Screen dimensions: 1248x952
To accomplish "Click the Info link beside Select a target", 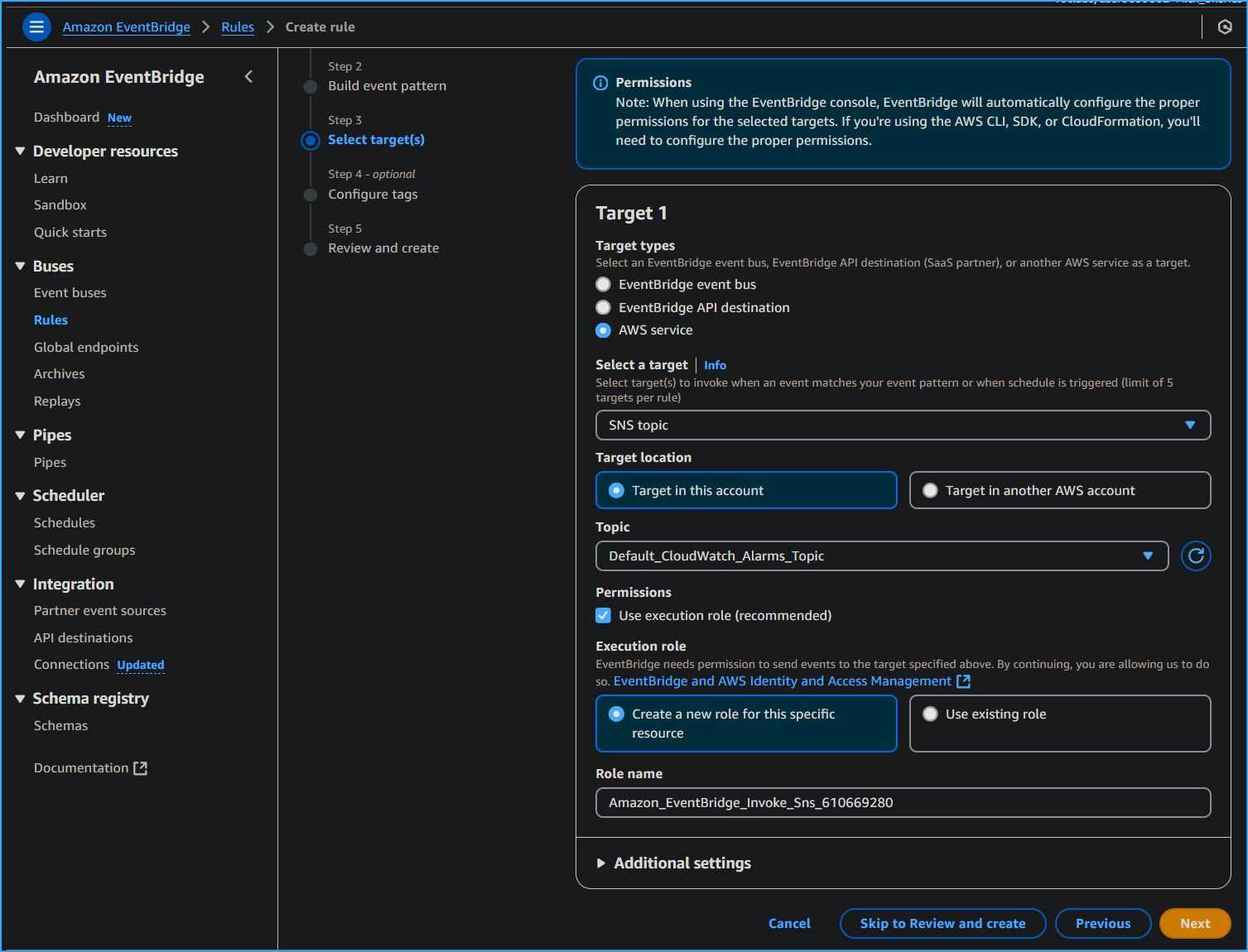I will (714, 364).
